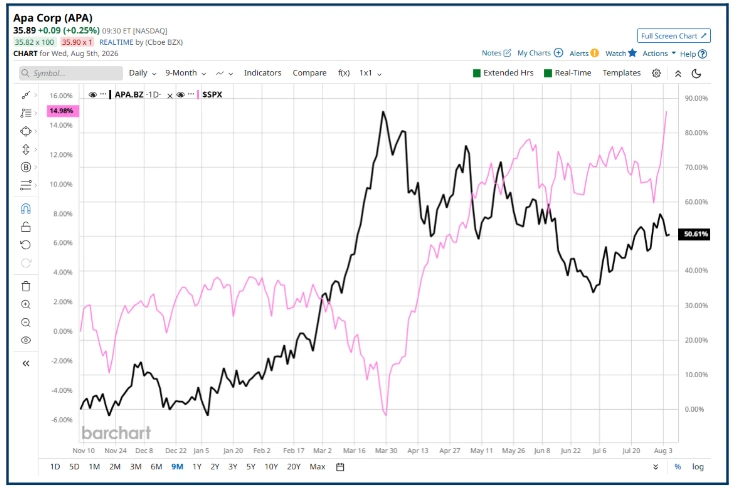Click the Mar 30 date axis label
732x489 pixels.
(386, 451)
